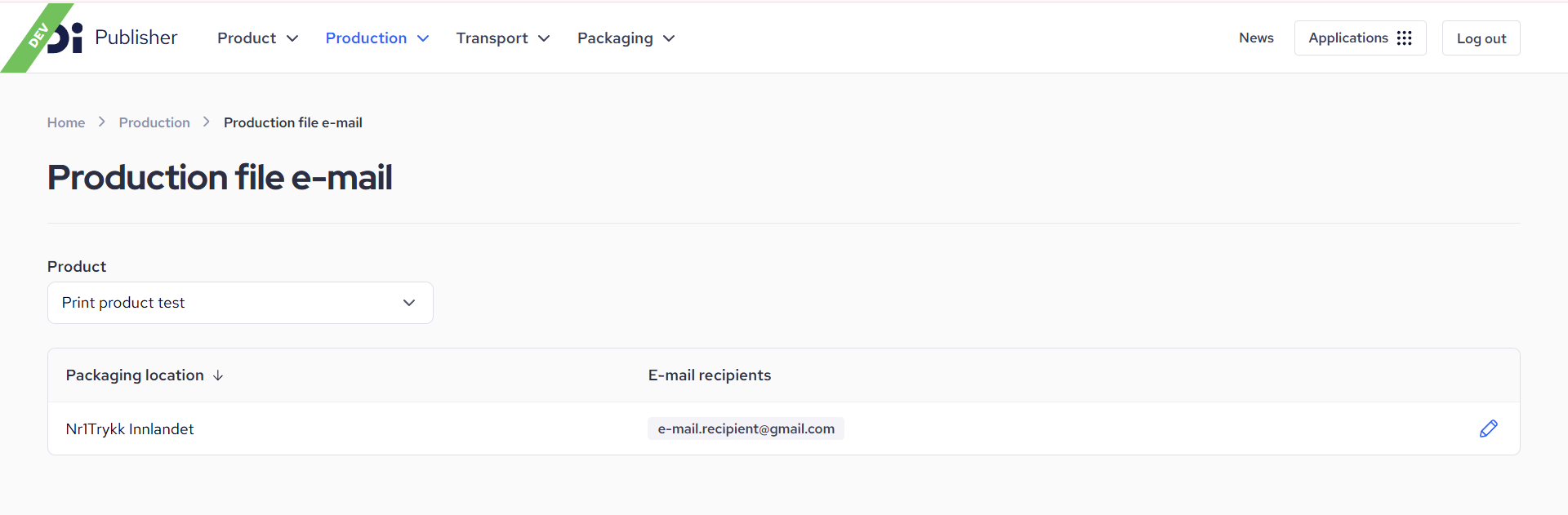Open the Transport navigation menu

(492, 38)
